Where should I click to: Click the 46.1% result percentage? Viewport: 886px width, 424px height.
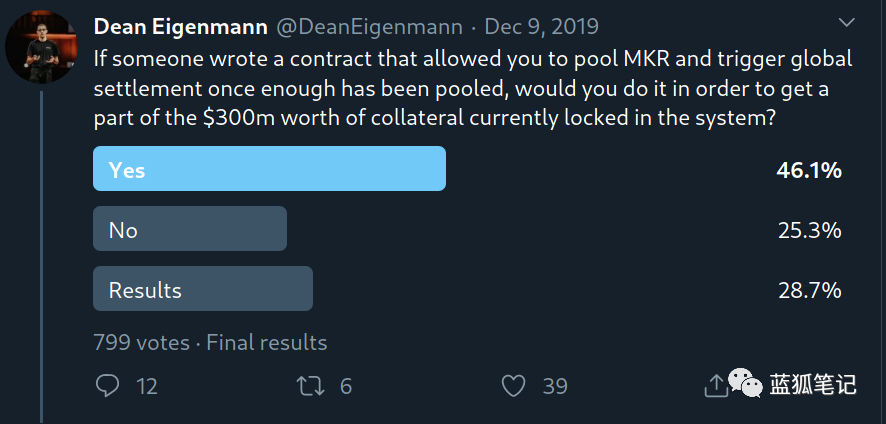pyautogui.click(x=809, y=170)
